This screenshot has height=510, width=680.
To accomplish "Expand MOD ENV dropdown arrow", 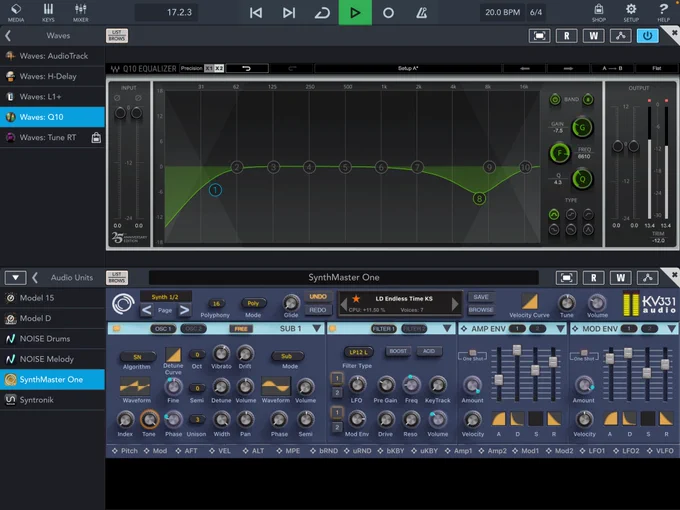I will pyautogui.click(x=671, y=329).
